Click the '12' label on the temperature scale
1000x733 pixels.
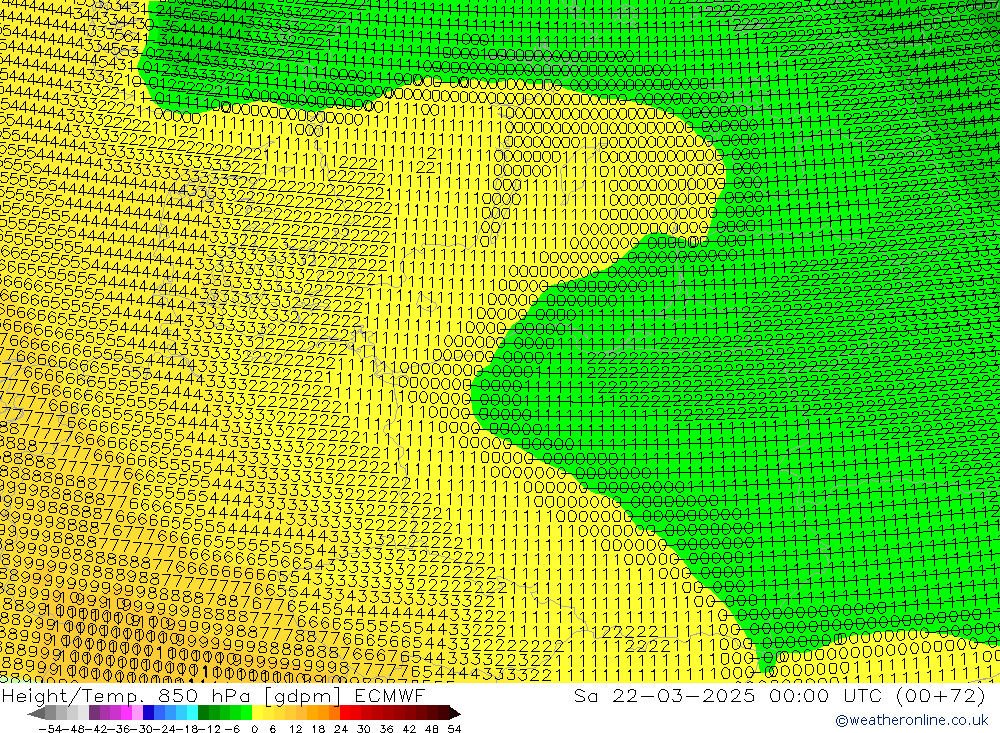click(x=295, y=729)
